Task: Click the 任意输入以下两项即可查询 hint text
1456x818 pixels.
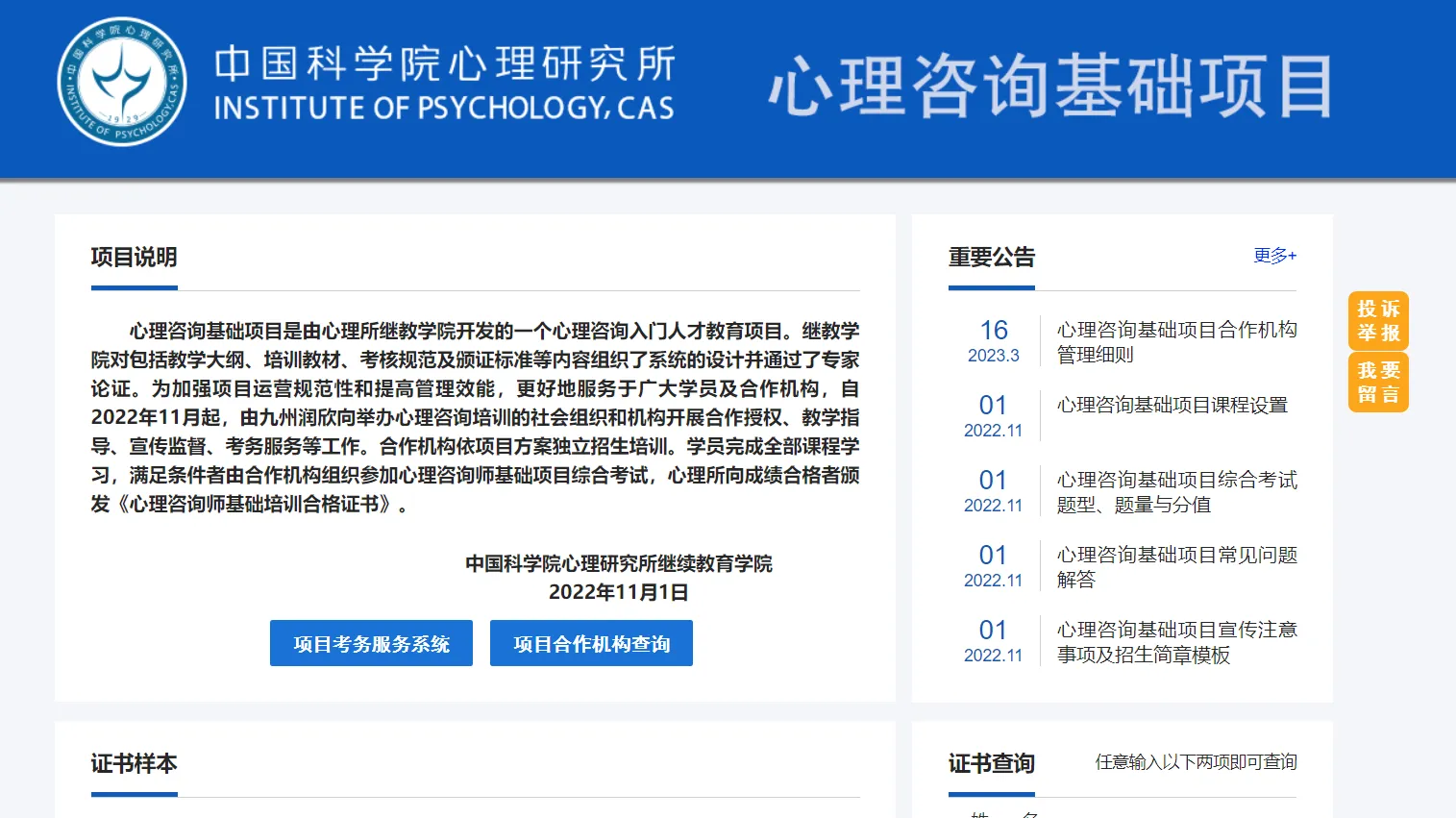Action: click(1196, 762)
